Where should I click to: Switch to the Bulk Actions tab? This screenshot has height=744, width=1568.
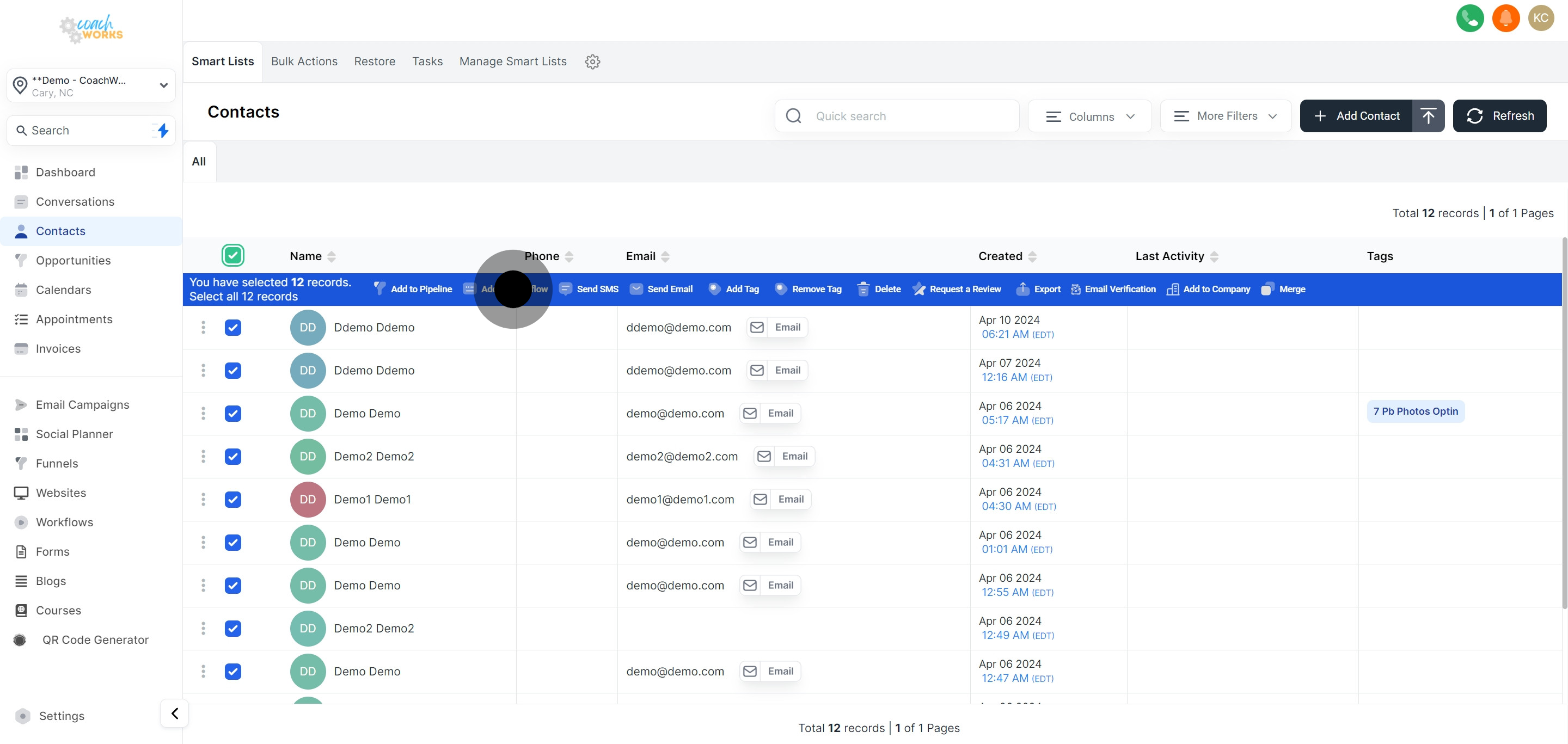[304, 62]
